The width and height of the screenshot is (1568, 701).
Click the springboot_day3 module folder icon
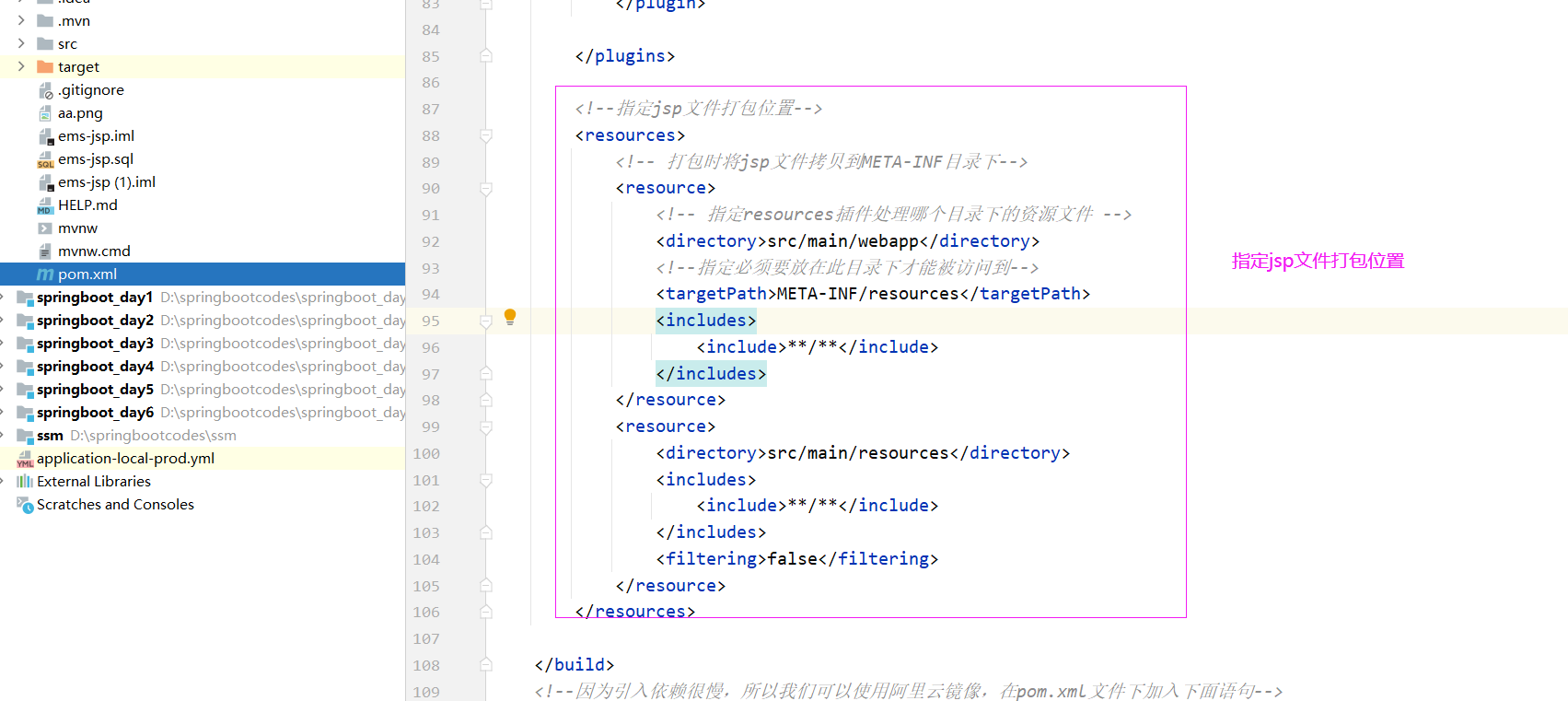(x=25, y=344)
